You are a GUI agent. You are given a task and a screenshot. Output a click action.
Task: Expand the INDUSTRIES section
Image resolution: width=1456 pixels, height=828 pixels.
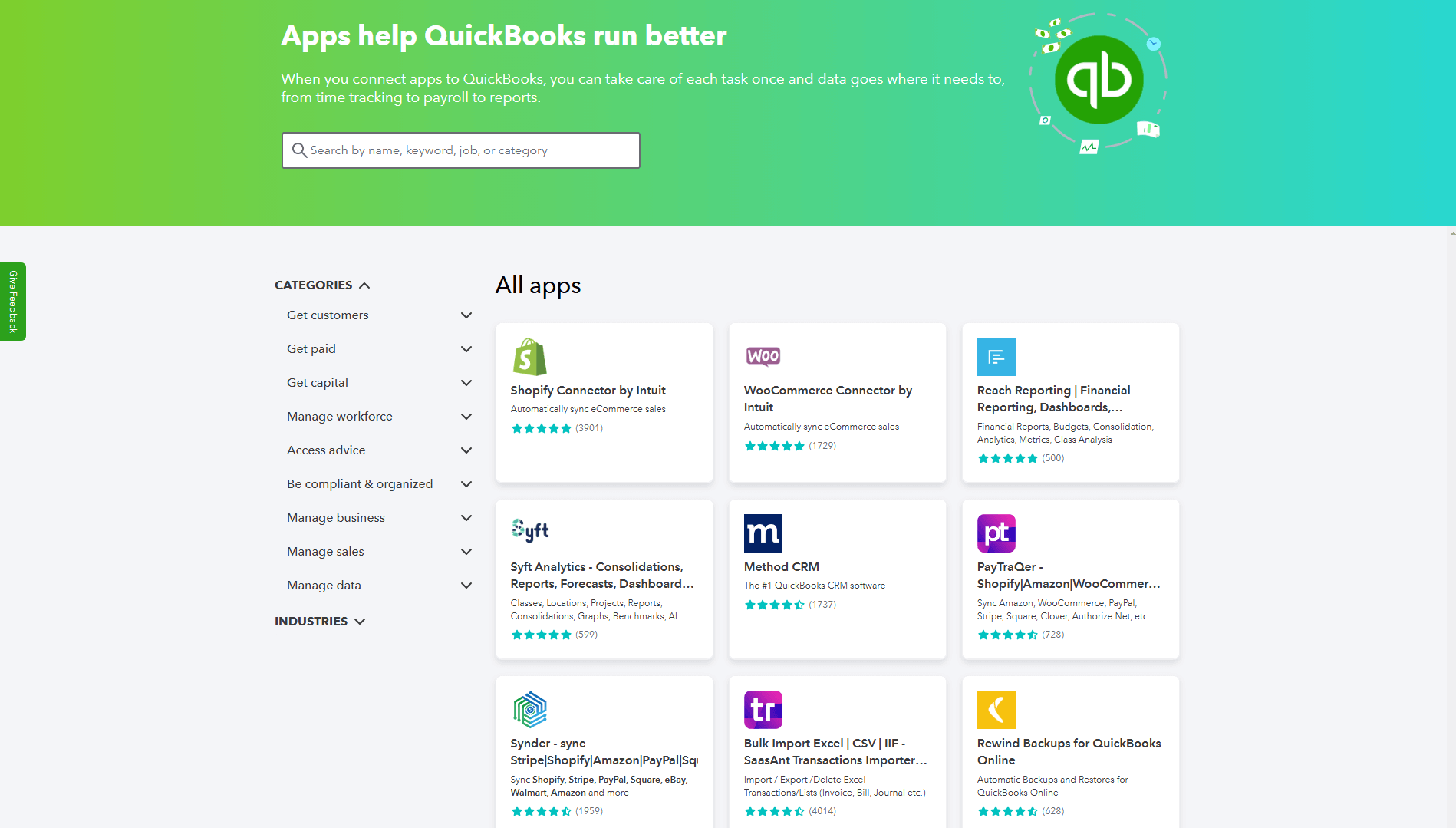[320, 621]
